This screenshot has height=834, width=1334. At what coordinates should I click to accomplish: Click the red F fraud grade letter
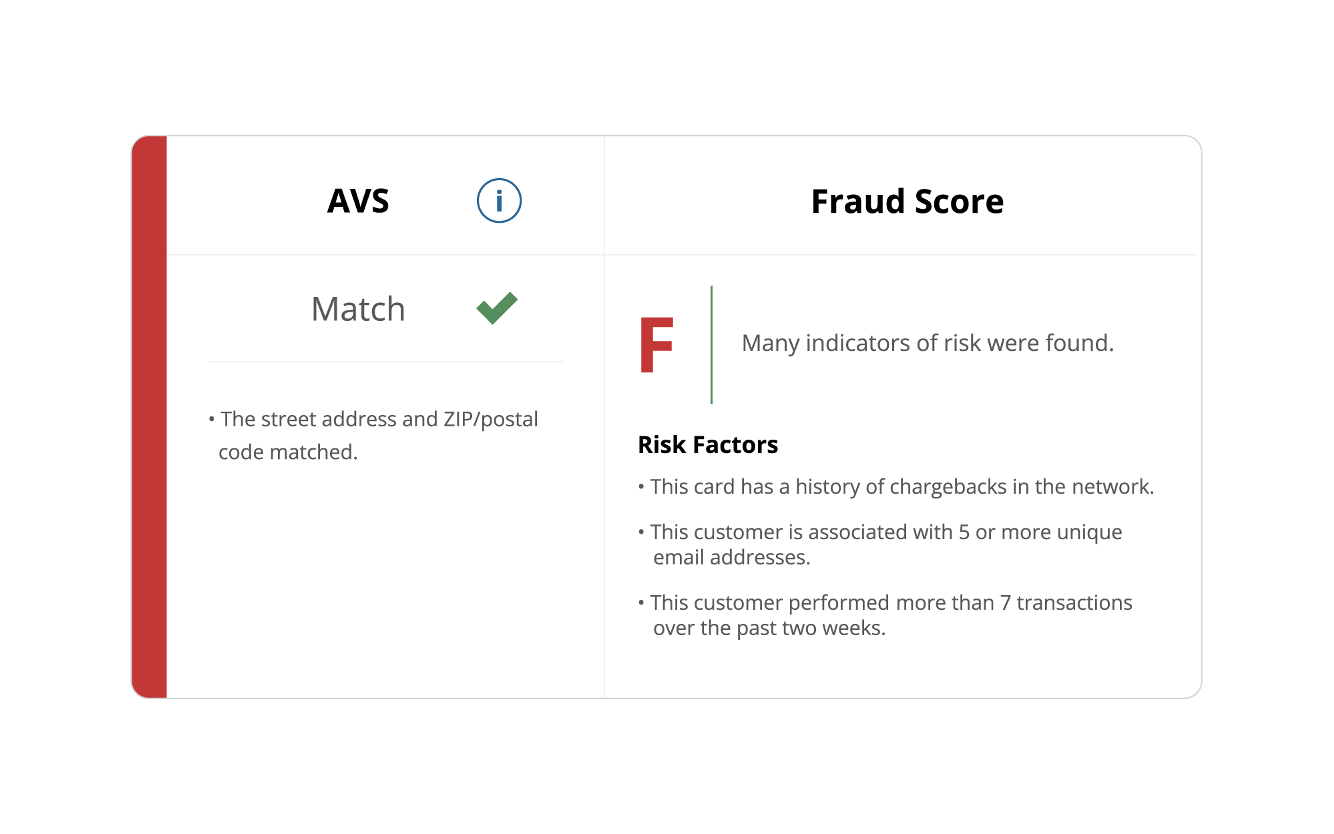pyautogui.click(x=656, y=345)
